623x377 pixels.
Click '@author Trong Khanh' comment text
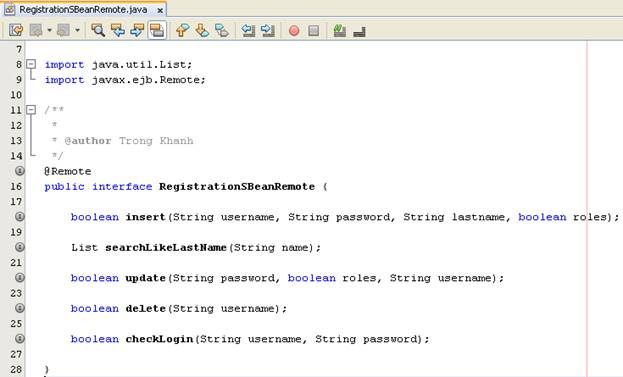point(129,141)
